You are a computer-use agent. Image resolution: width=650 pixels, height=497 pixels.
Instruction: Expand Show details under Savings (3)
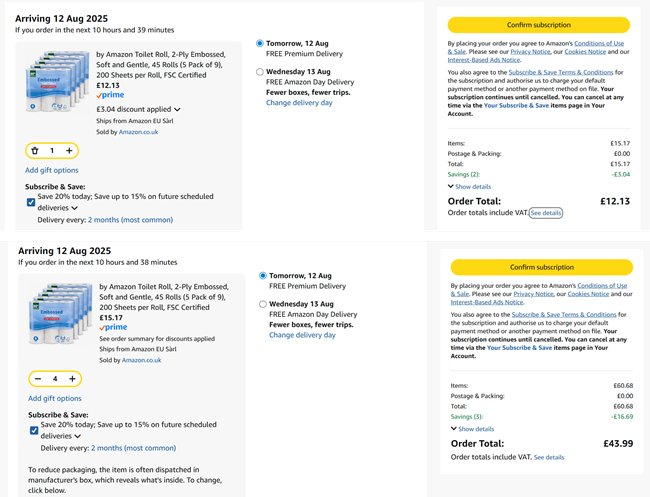(x=472, y=428)
